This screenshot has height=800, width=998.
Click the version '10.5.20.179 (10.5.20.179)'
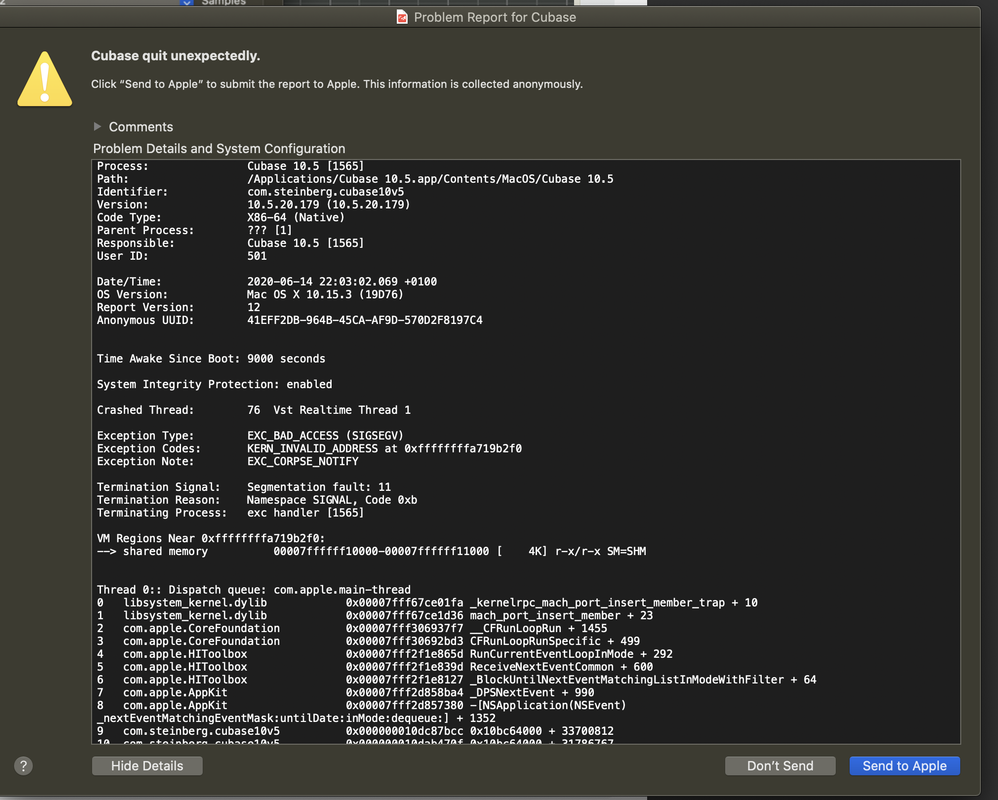328,204
